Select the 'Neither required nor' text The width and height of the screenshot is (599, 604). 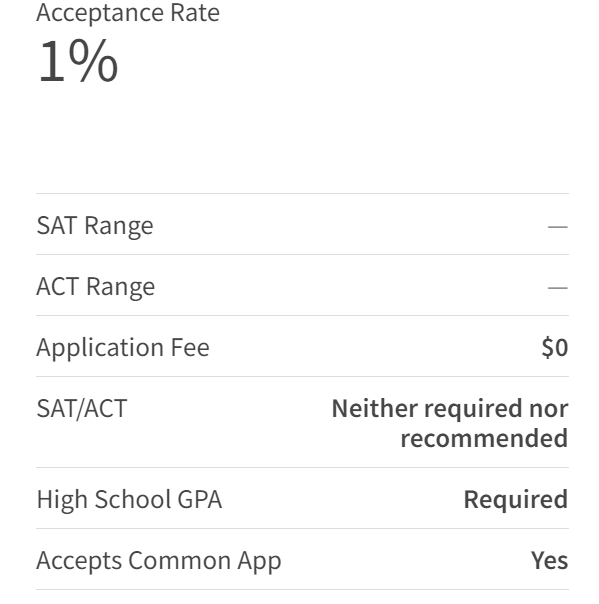click(x=450, y=408)
